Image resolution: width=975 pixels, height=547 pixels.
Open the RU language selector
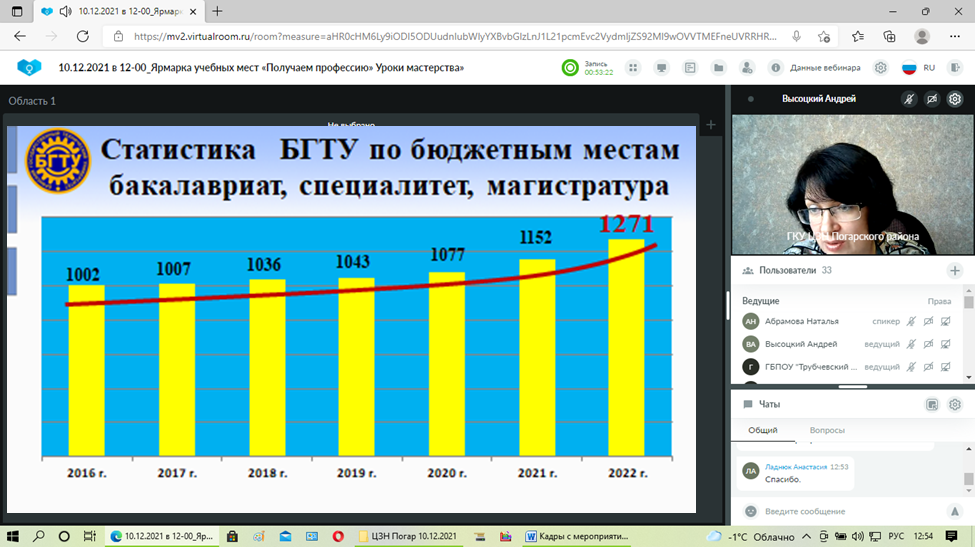tap(918, 68)
